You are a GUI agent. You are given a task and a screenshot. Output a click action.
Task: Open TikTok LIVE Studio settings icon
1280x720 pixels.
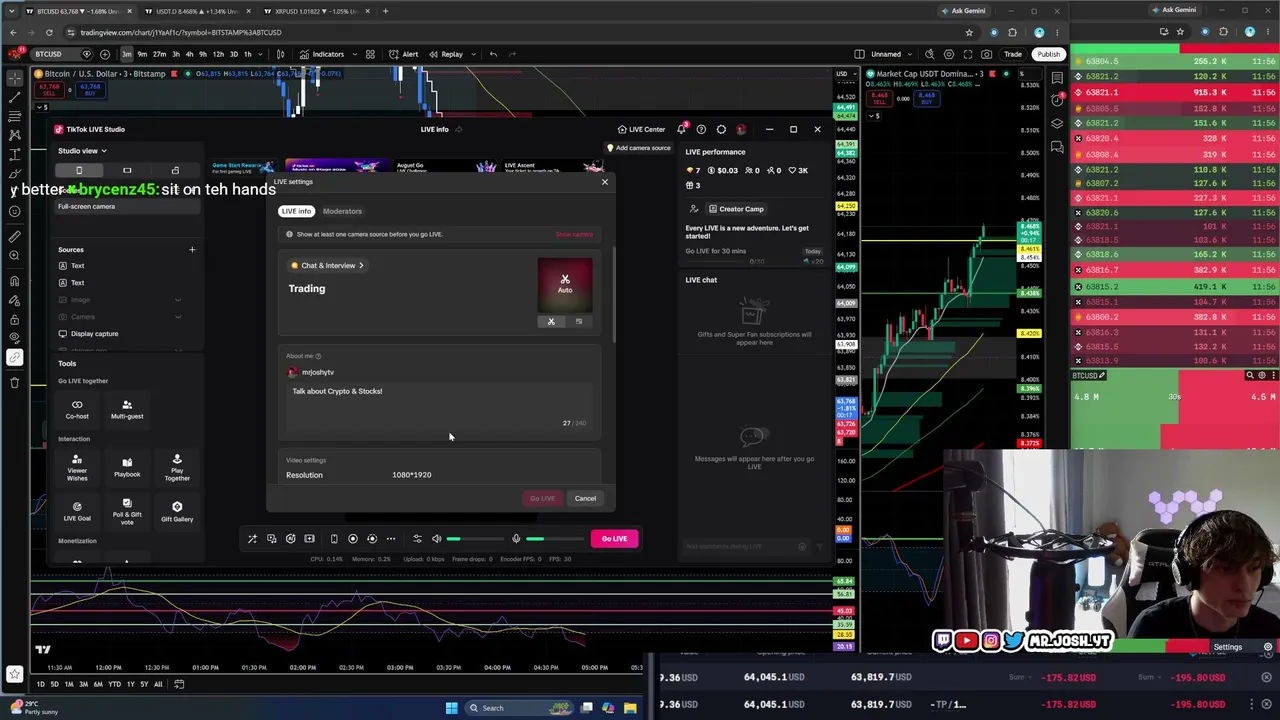pyautogui.click(x=721, y=129)
